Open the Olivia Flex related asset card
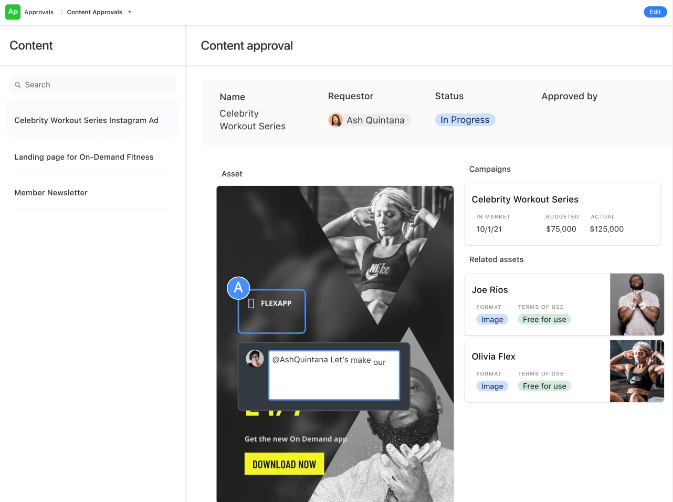 564,371
